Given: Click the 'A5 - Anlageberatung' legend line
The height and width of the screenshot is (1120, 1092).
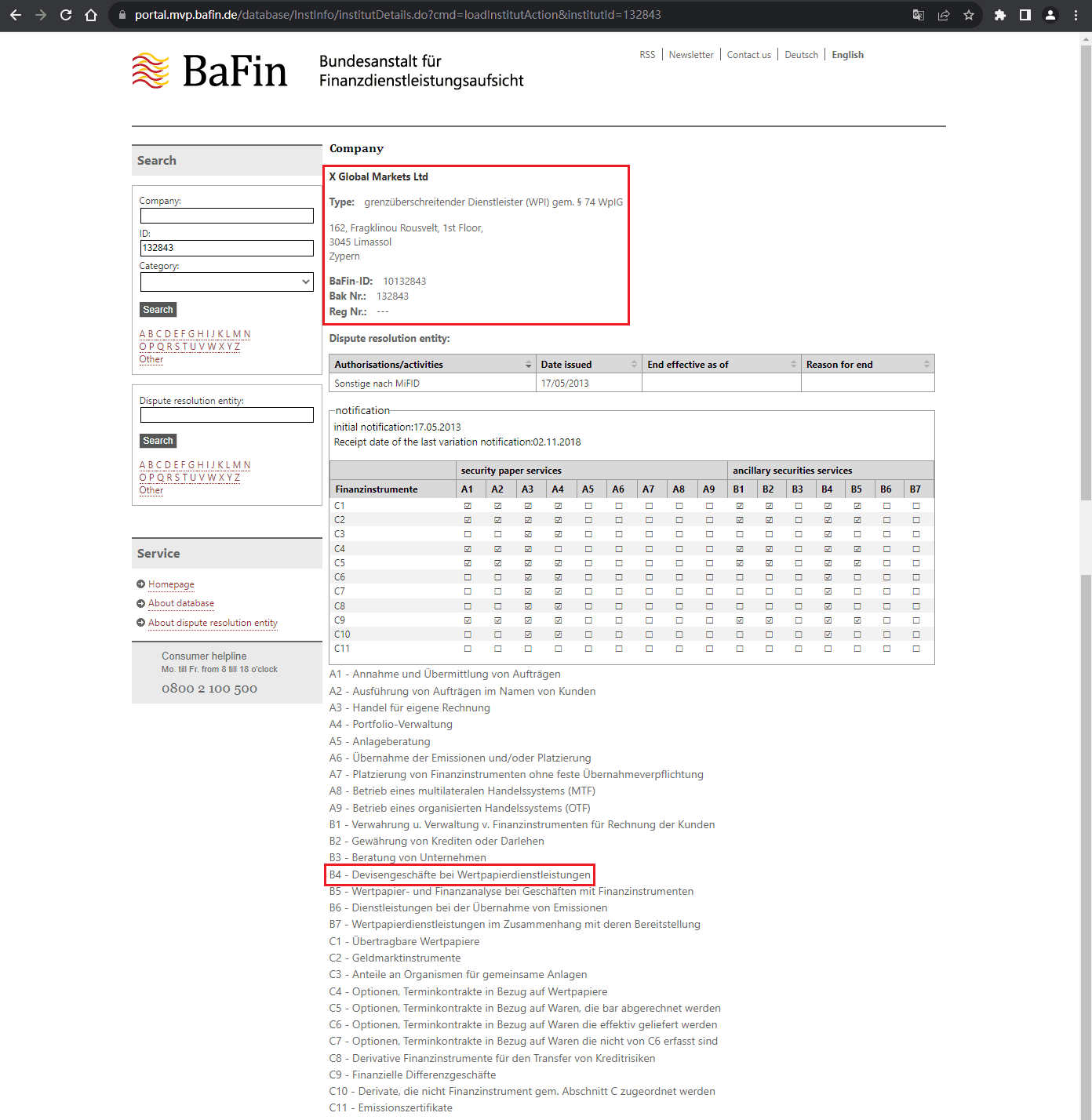Looking at the screenshot, I should (x=380, y=741).
